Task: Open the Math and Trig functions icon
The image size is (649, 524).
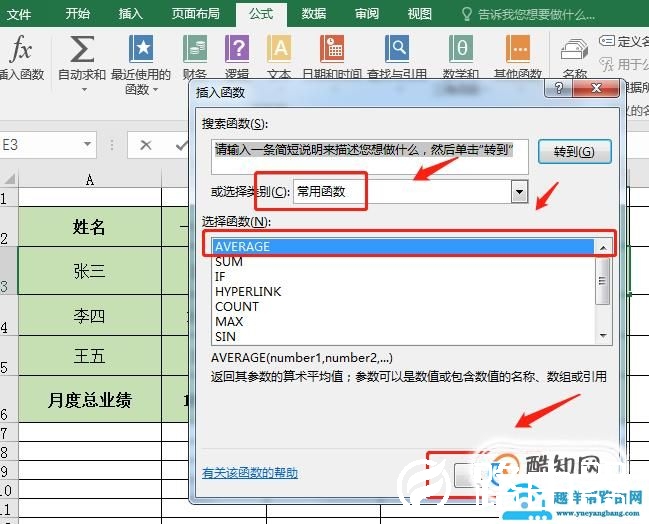Action: pos(461,48)
